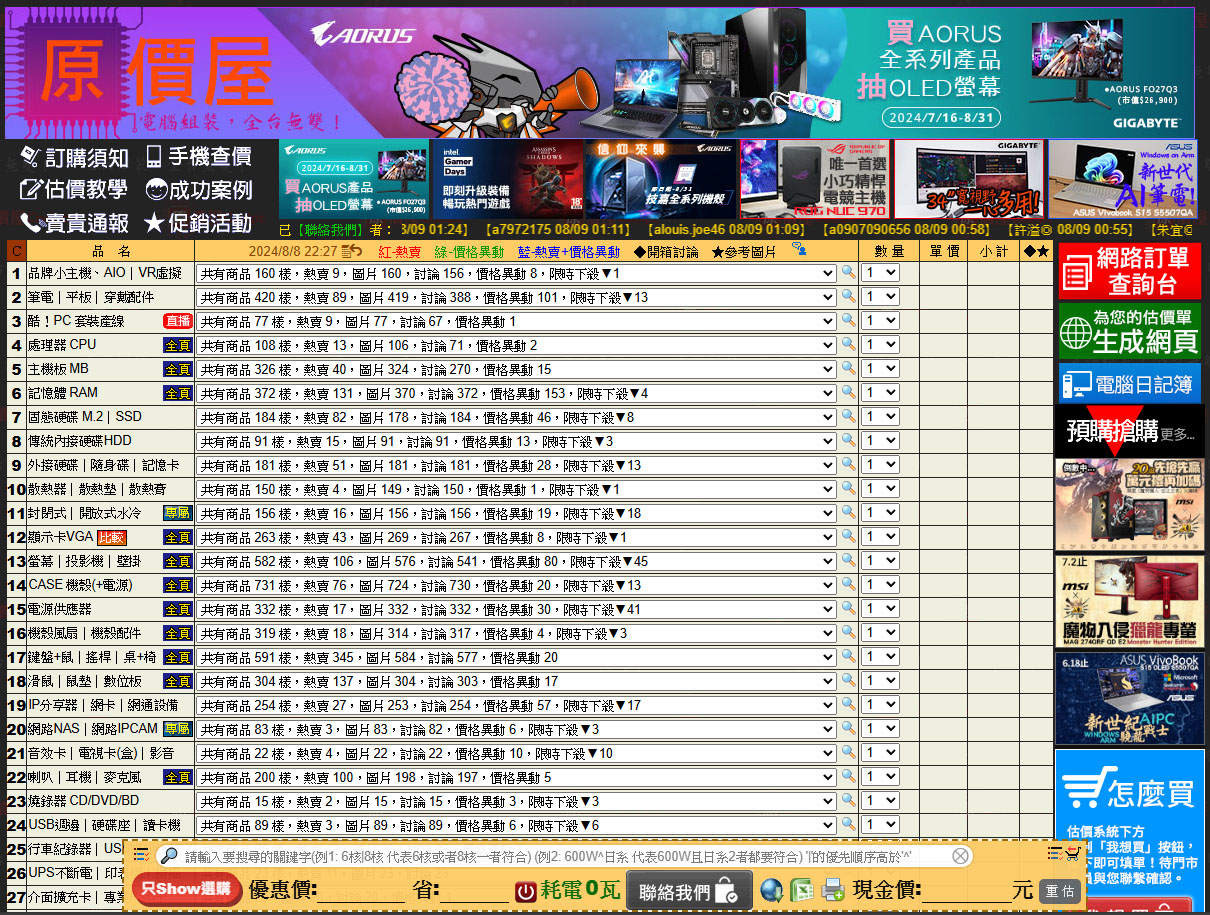Click magnifier icon beside 顯示卡VGA row
Image resolution: width=1210 pixels, height=915 pixels.
click(848, 537)
